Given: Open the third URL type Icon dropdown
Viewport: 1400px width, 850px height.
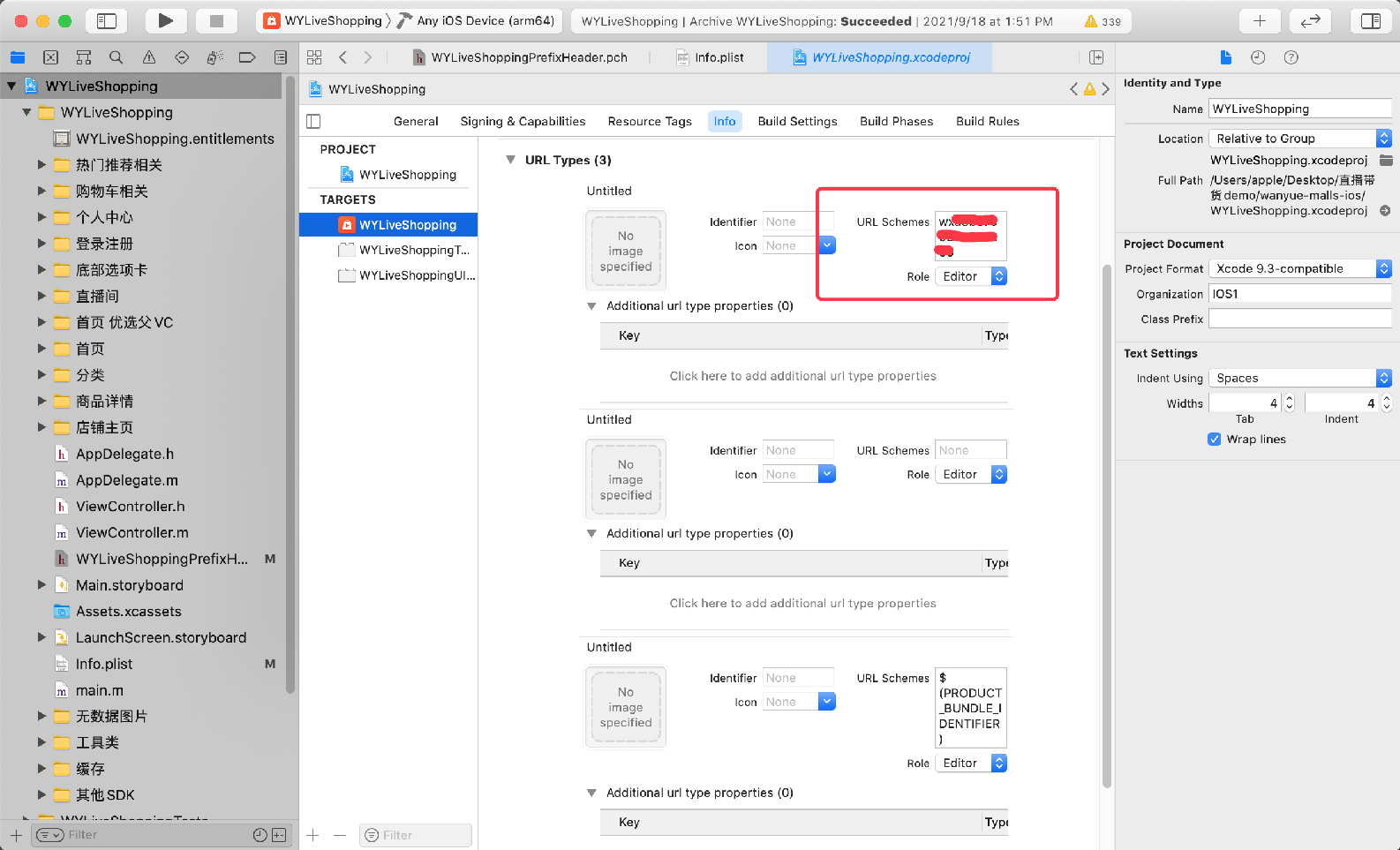Looking at the screenshot, I should click(x=827, y=702).
